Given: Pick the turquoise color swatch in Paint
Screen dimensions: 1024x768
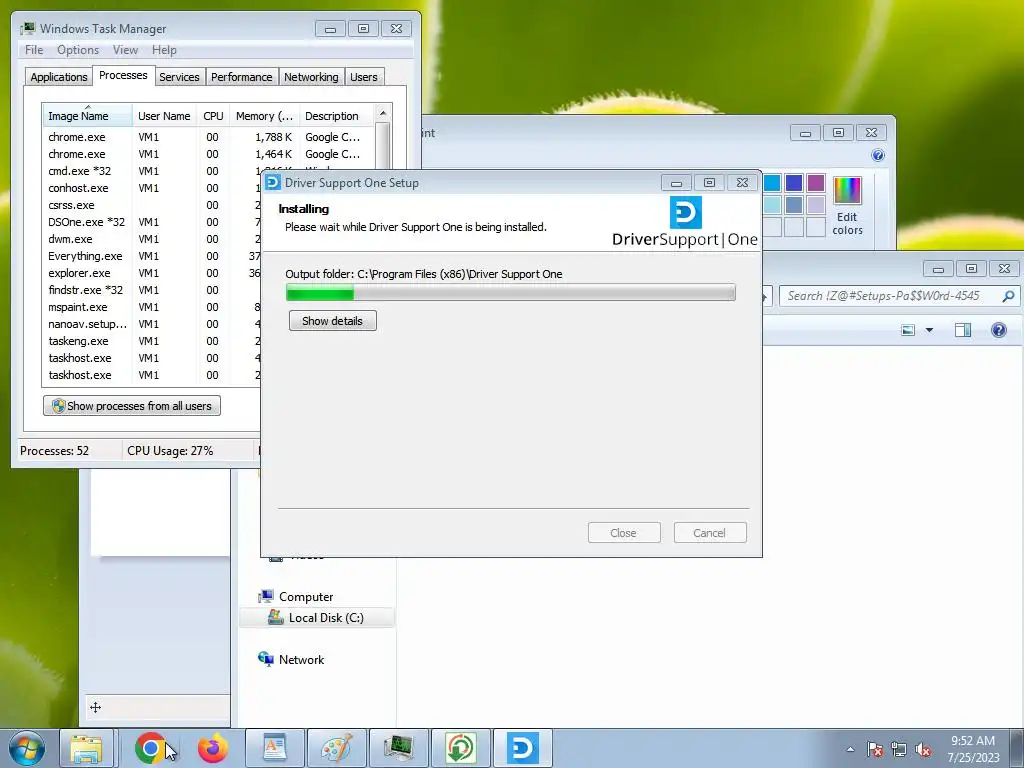Looking at the screenshot, I should pyautogui.click(x=772, y=184).
